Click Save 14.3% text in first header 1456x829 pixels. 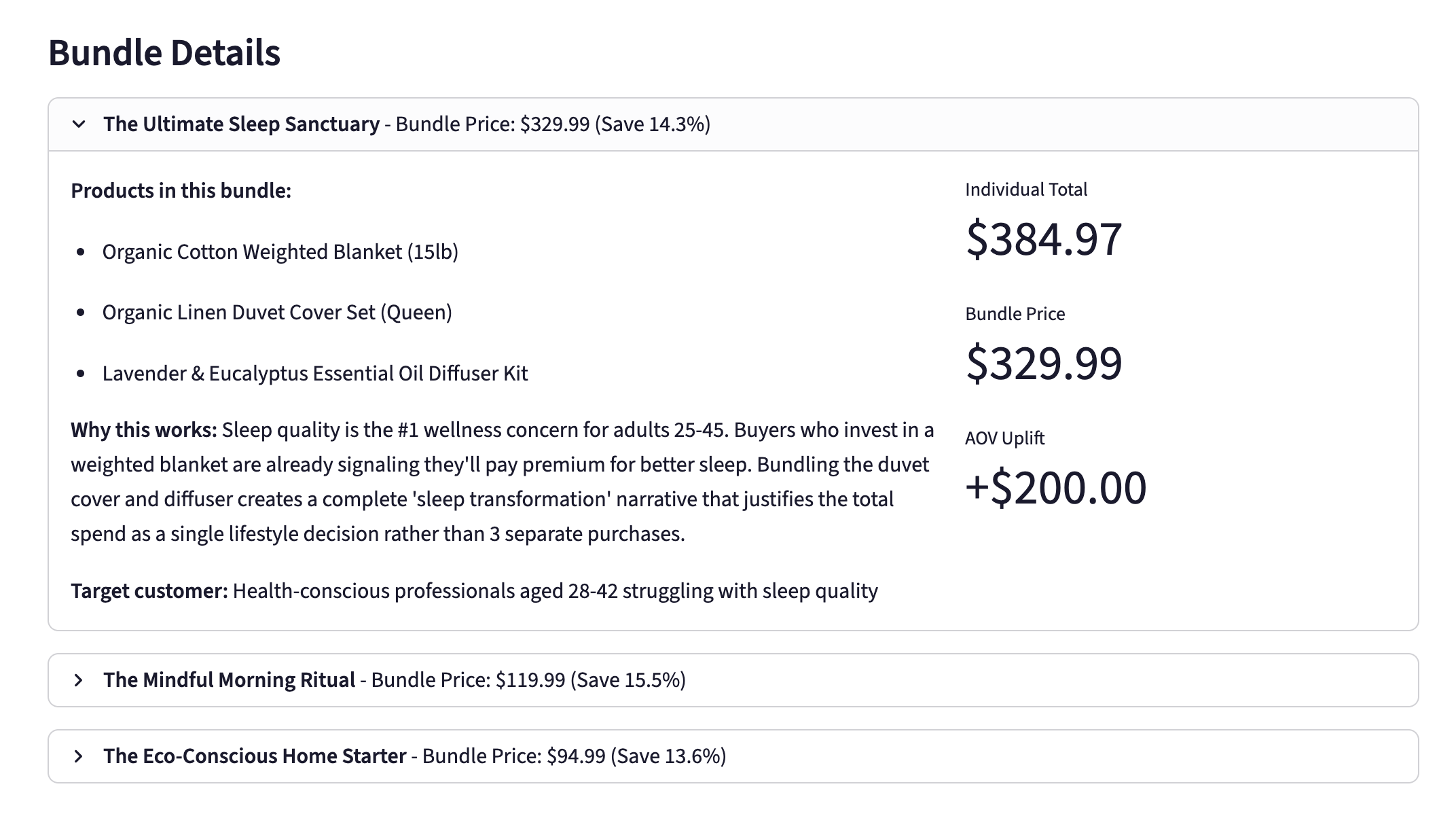tap(653, 124)
